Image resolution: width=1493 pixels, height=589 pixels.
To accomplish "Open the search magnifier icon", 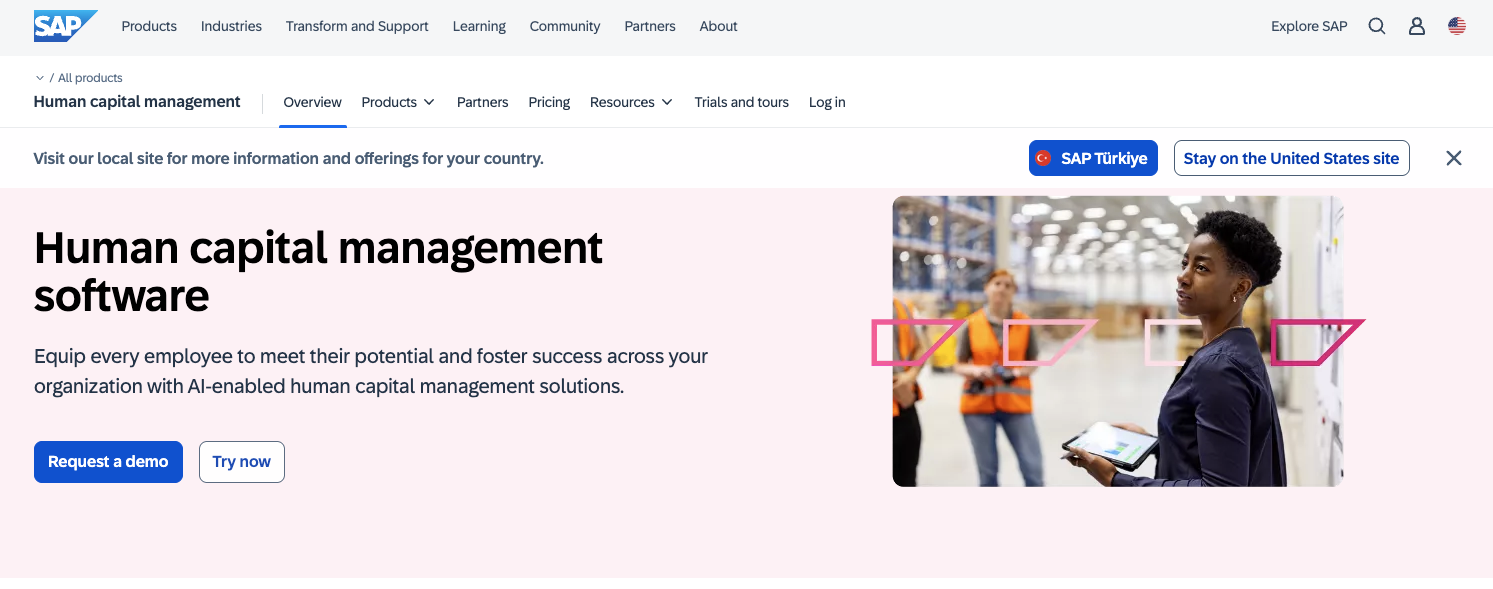I will pyautogui.click(x=1377, y=27).
